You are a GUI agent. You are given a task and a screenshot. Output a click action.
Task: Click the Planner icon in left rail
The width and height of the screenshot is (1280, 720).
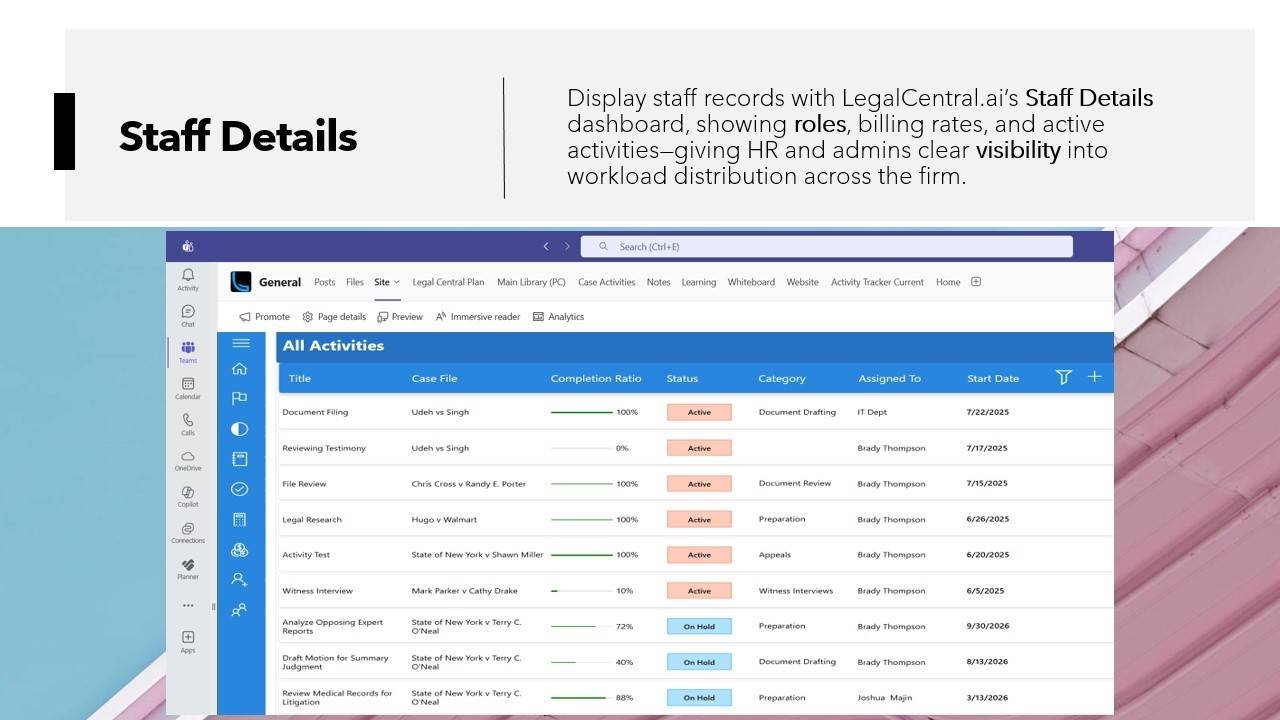[x=188, y=568]
